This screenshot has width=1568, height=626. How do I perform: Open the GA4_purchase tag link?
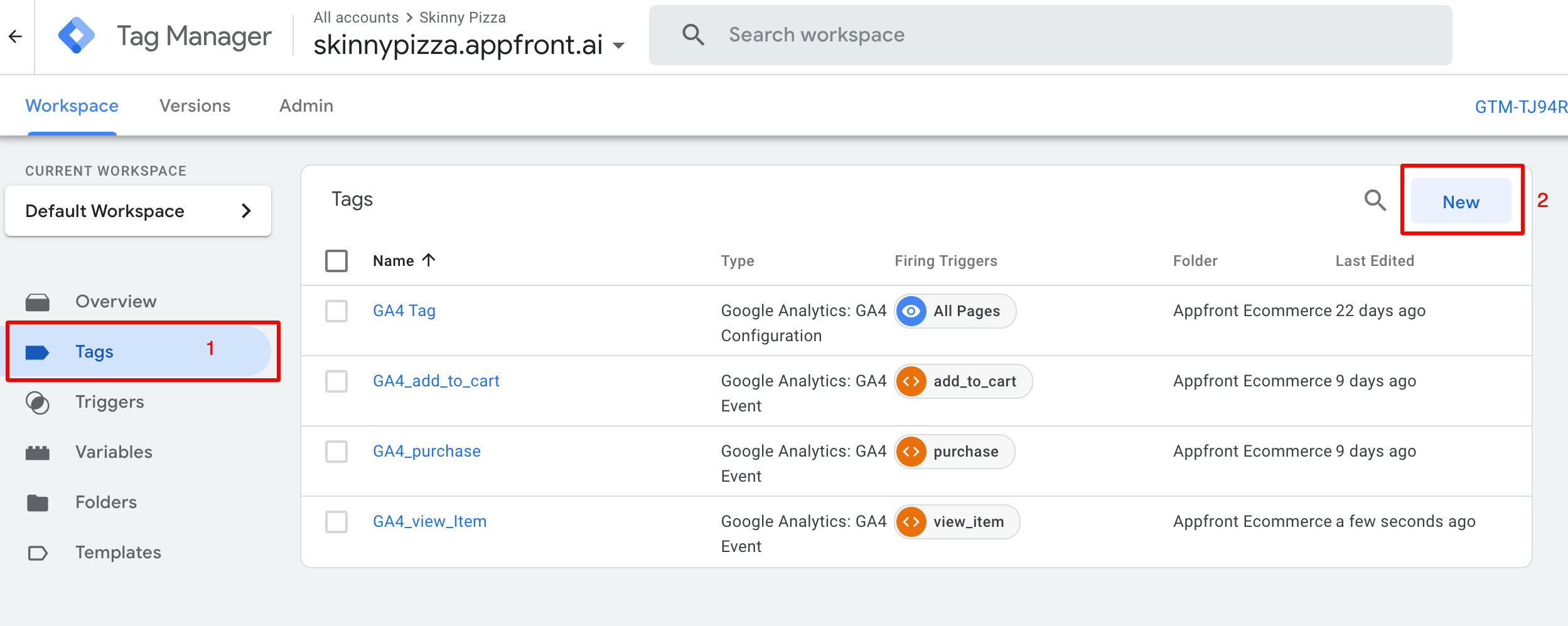tap(427, 452)
